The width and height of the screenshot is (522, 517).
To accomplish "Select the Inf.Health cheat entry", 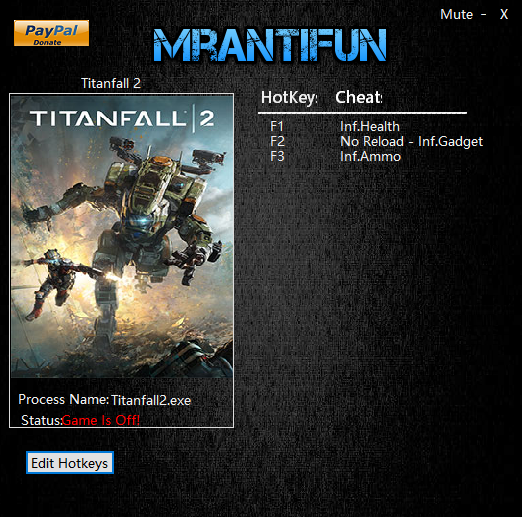I will pyautogui.click(x=370, y=126).
